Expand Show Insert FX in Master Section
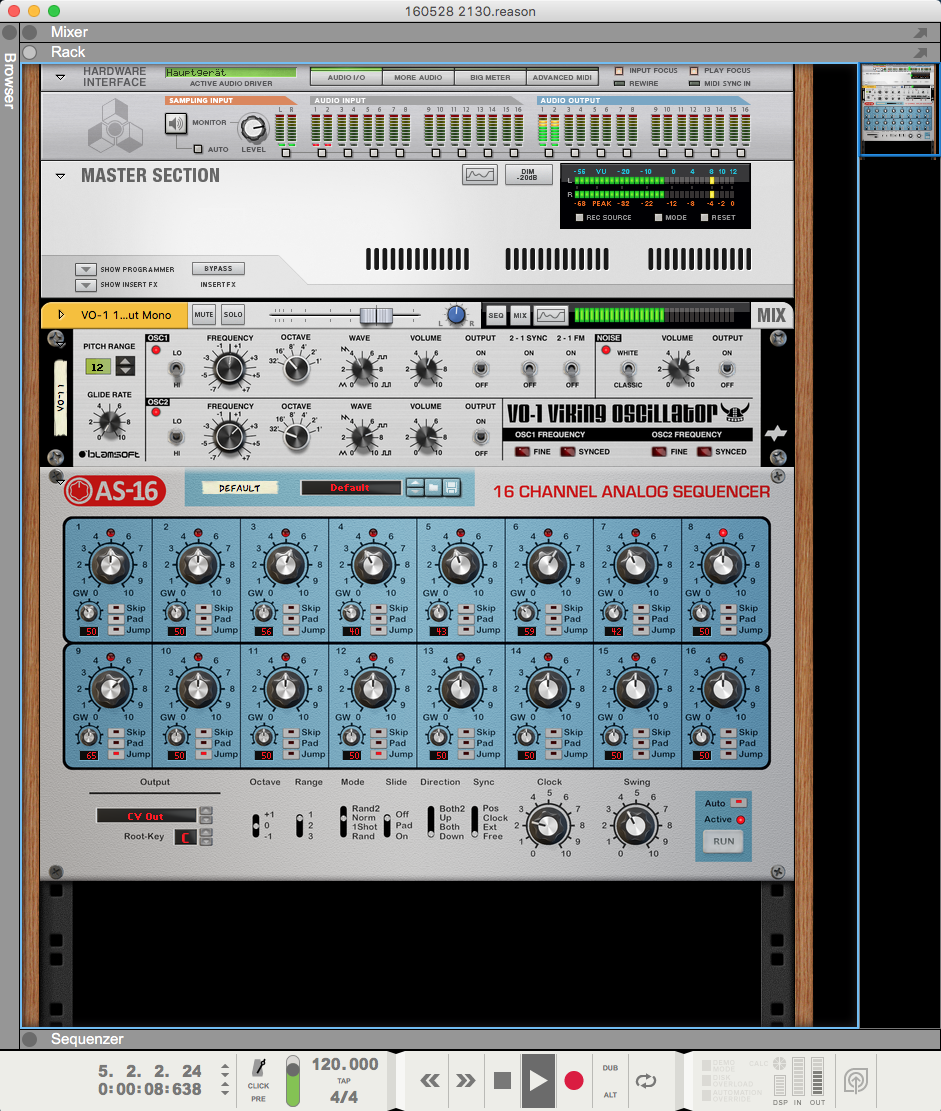Viewport: 941px width, 1111px height. coord(86,285)
